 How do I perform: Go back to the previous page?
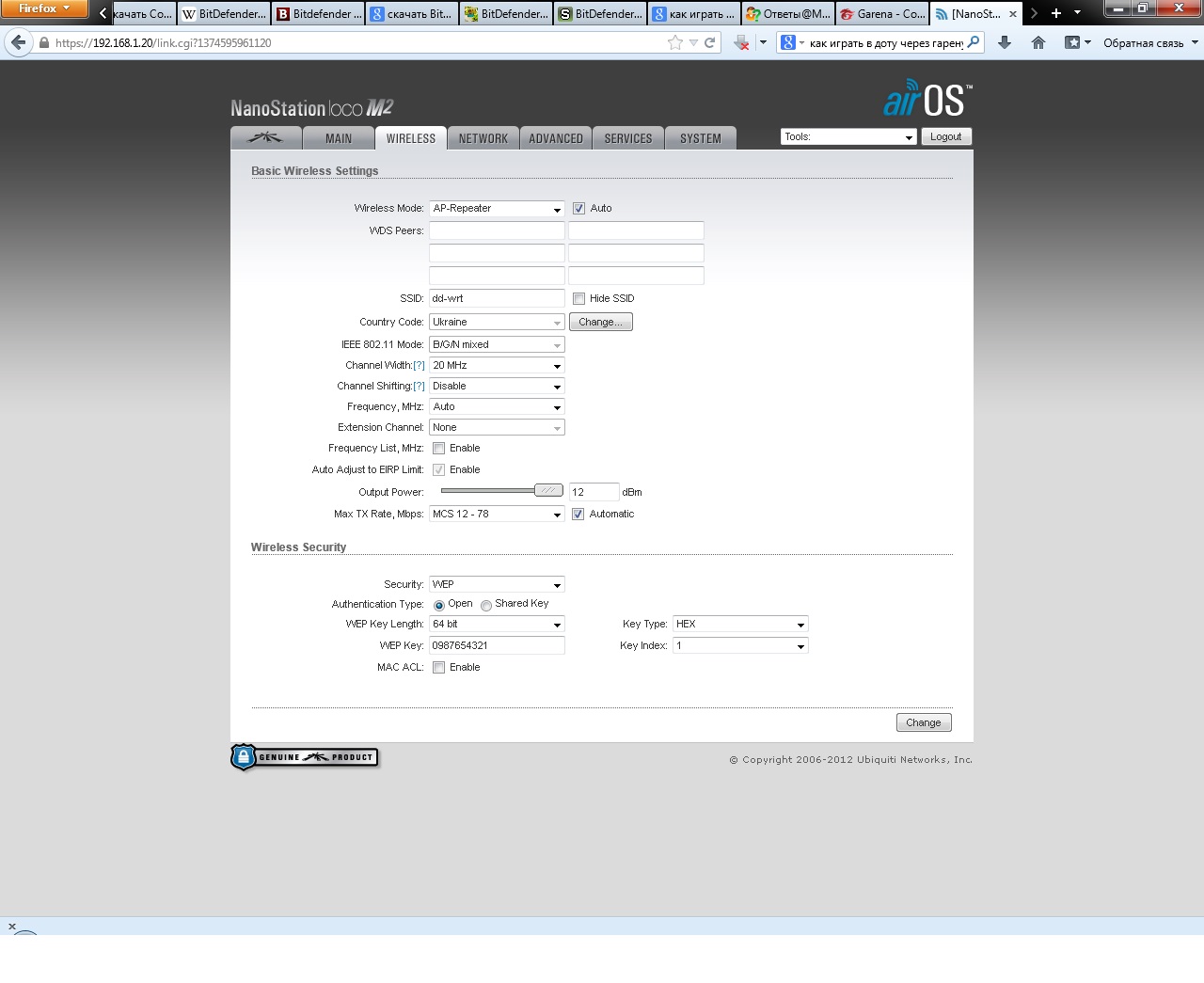click(18, 42)
